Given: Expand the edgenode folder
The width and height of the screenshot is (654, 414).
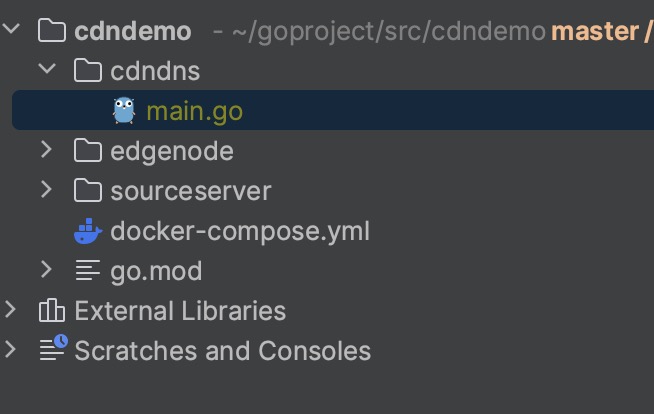Looking at the screenshot, I should [x=46, y=150].
